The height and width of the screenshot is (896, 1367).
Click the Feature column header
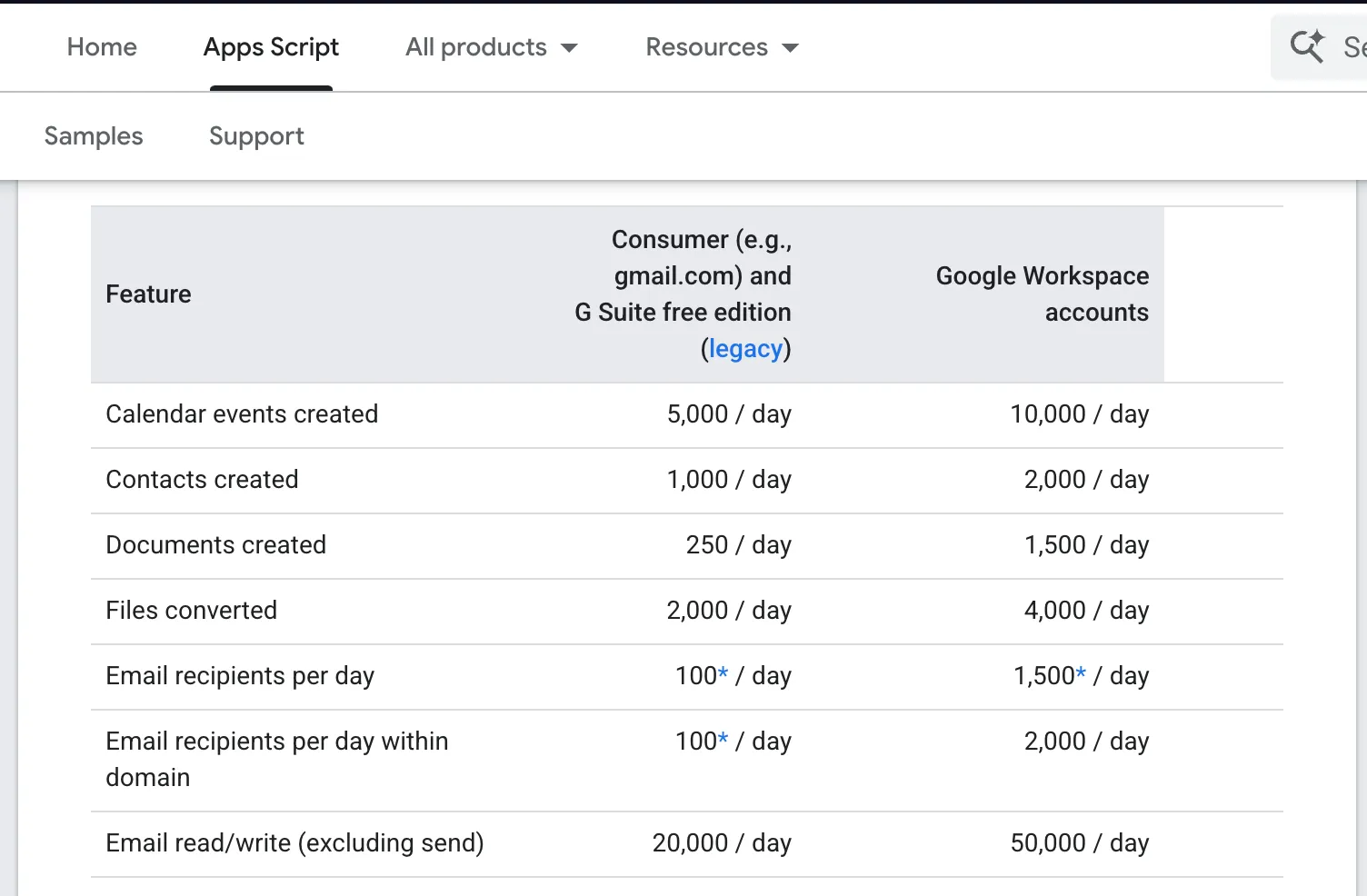[148, 294]
